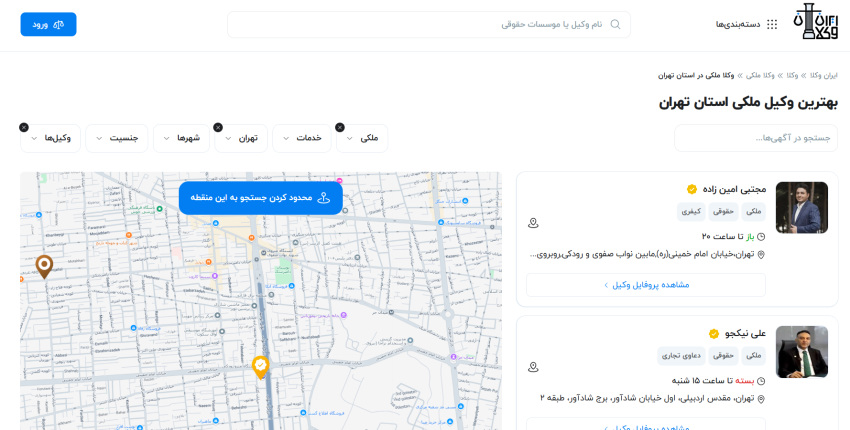Click محدود کردن جستجو به این منطقه button
This screenshot has width=850, height=430.
point(261,198)
